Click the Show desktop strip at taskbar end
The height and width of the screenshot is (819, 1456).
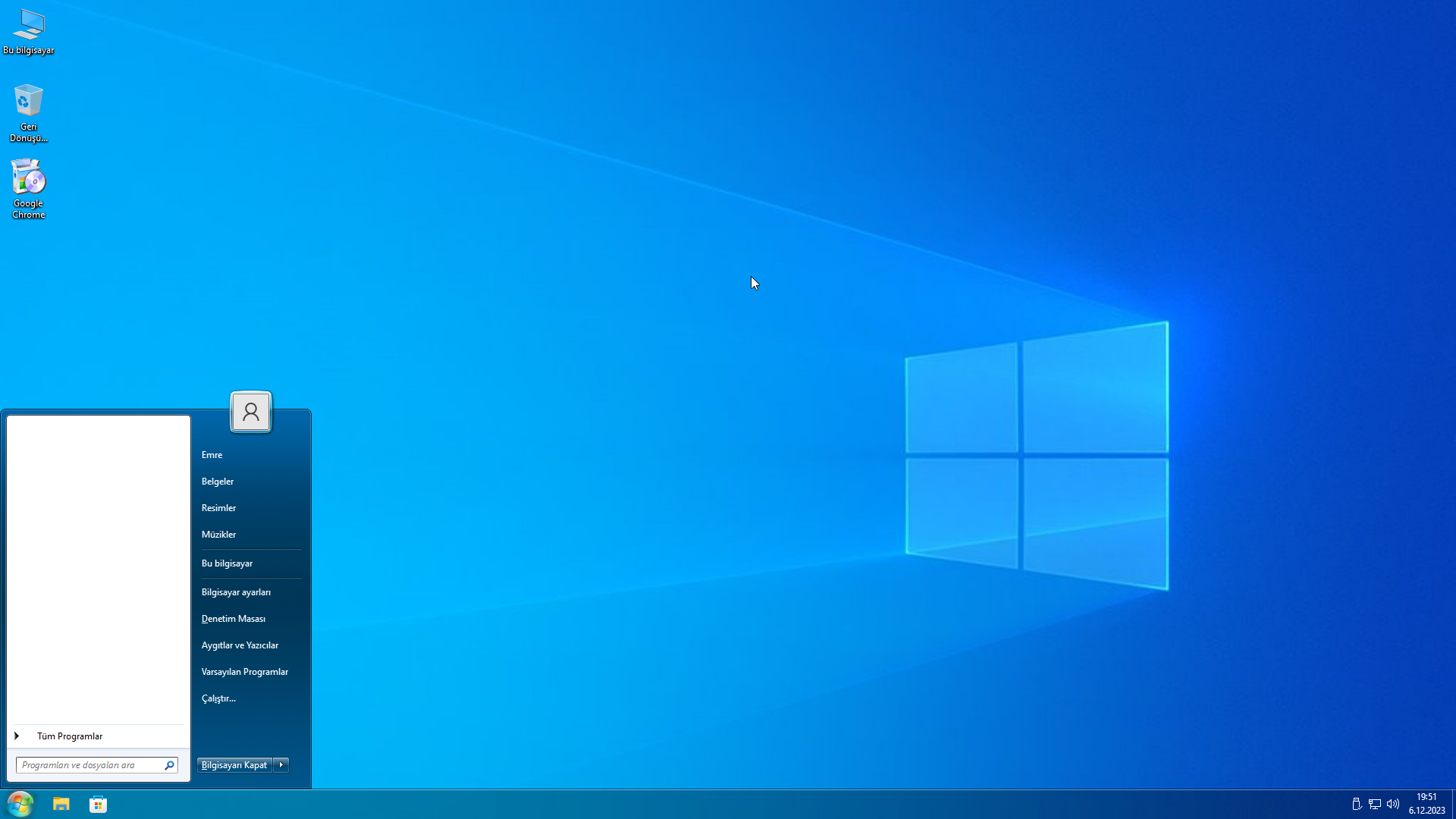coord(1453,804)
